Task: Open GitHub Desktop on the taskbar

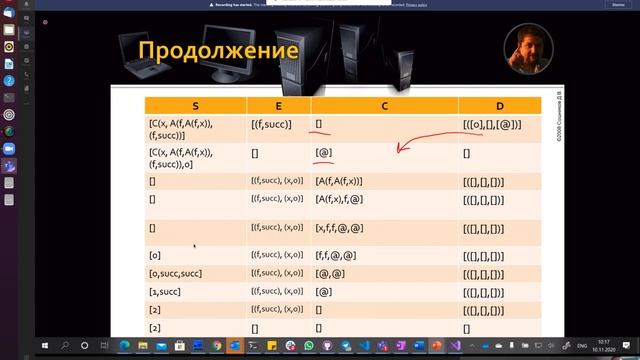Action: [x=327, y=346]
